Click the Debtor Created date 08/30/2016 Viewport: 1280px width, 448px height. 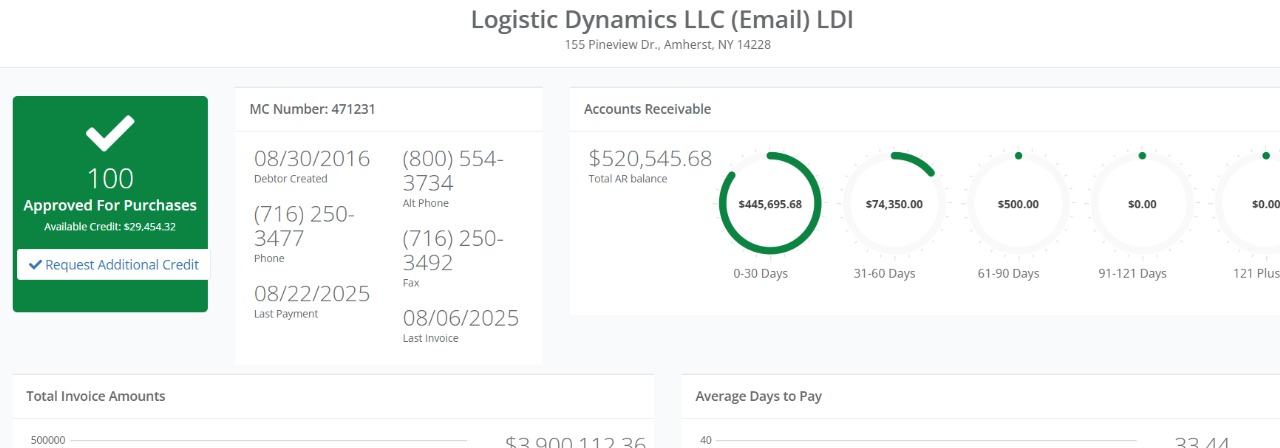312,158
